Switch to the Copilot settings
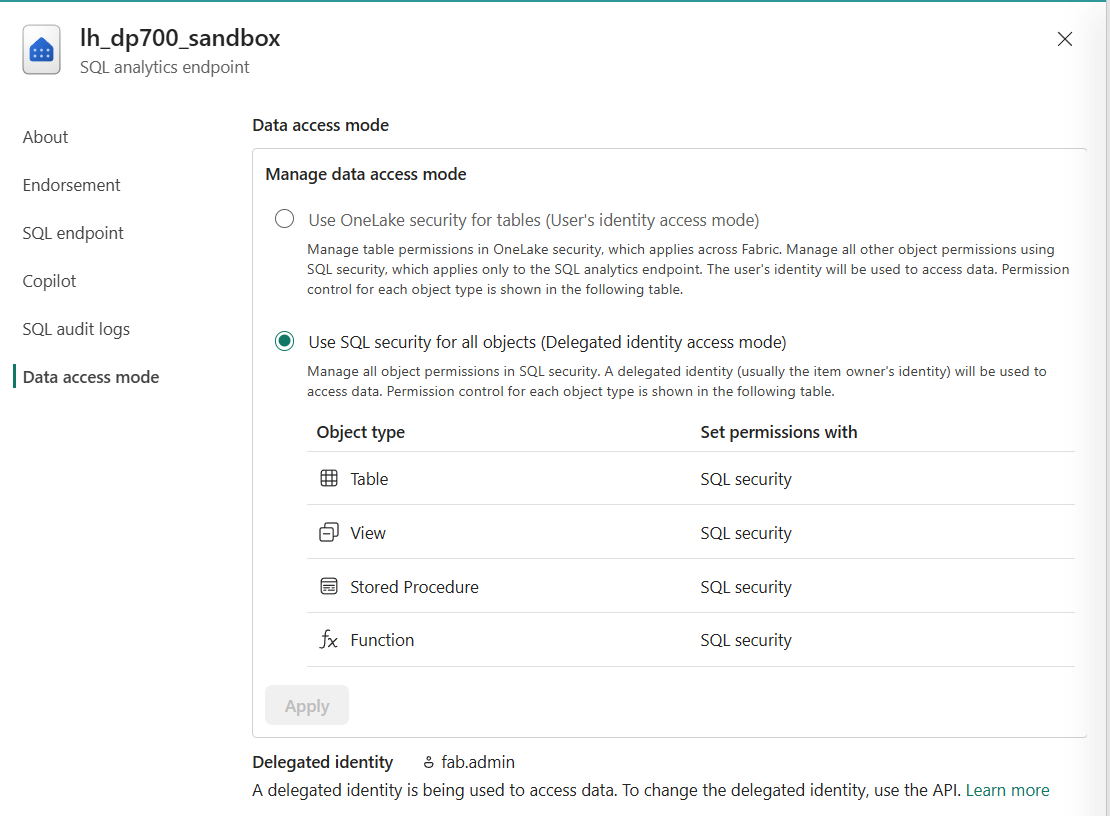The height and width of the screenshot is (816, 1110). pyautogui.click(x=49, y=282)
